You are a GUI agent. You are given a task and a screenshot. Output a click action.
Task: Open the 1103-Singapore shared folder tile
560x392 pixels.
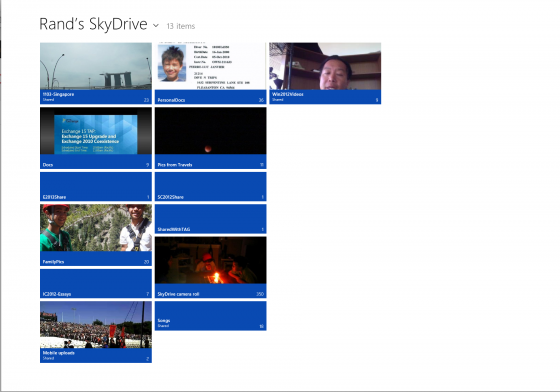pyautogui.click(x=96, y=73)
